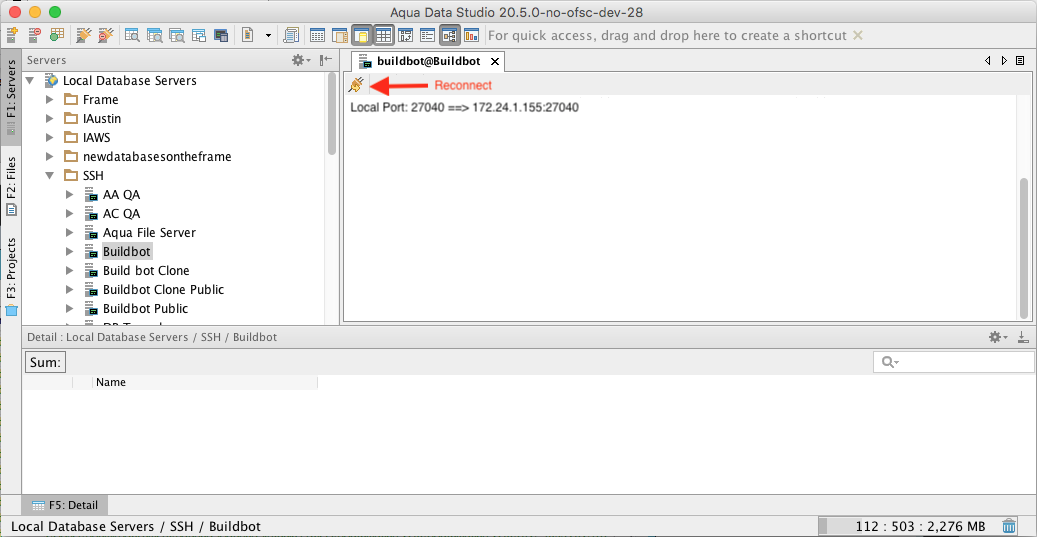Expand the IAWS folder
This screenshot has width=1037, height=537.
click(50, 138)
